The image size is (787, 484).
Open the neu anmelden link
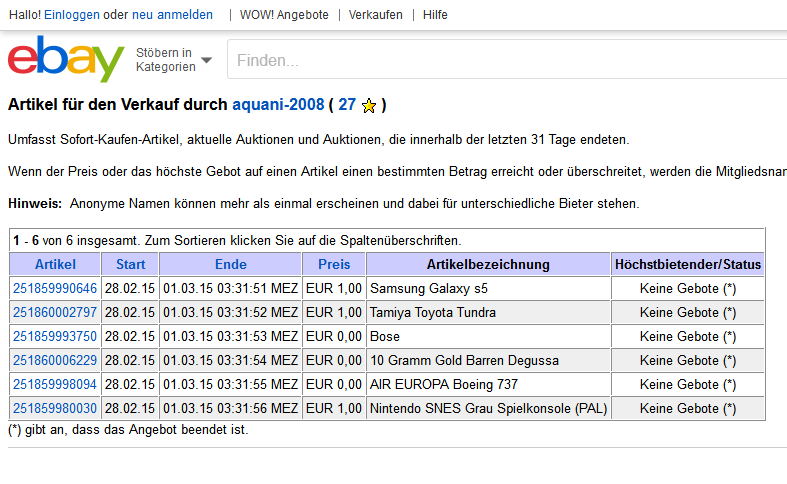point(172,15)
